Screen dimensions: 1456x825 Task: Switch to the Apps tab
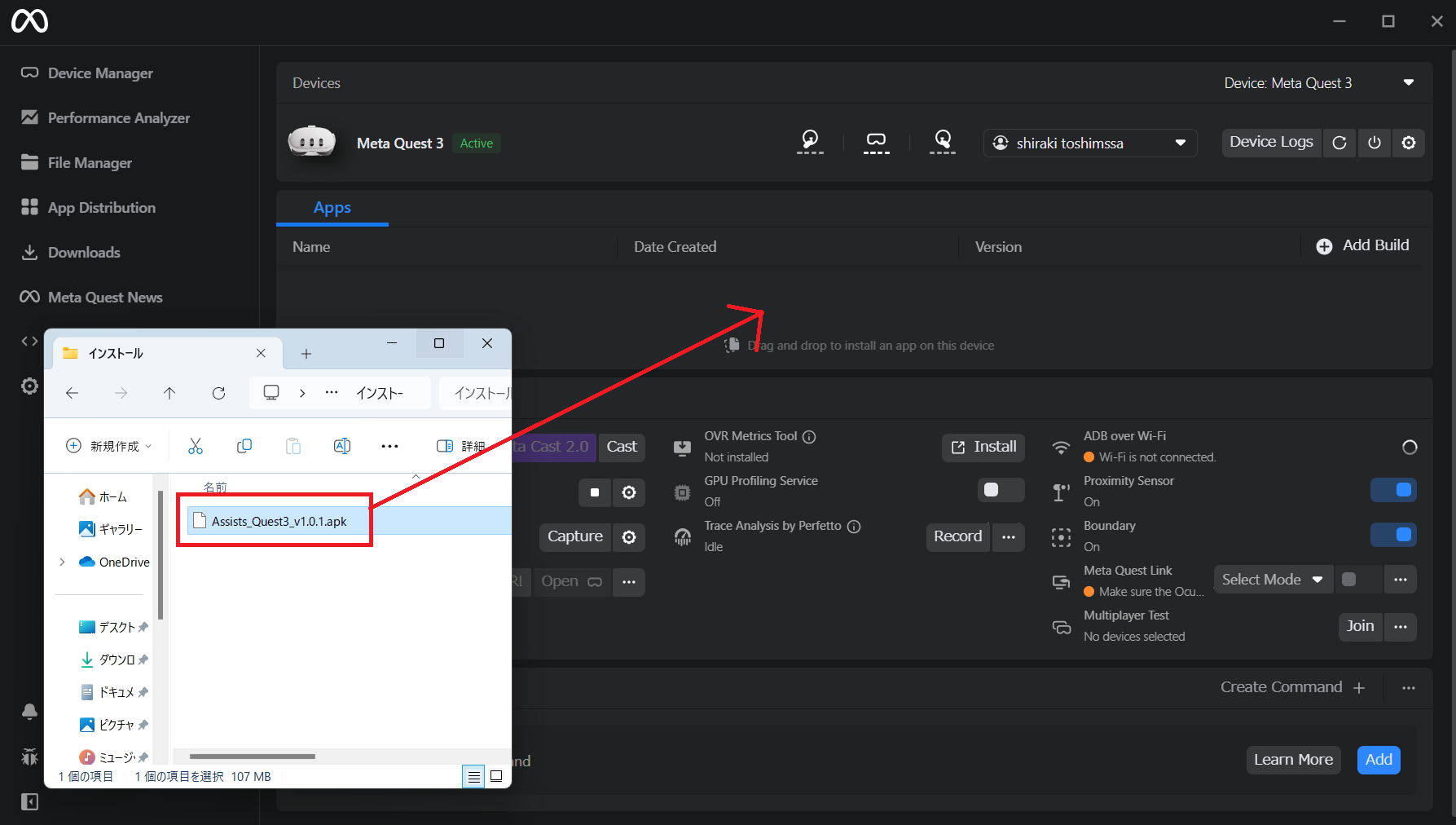332,208
